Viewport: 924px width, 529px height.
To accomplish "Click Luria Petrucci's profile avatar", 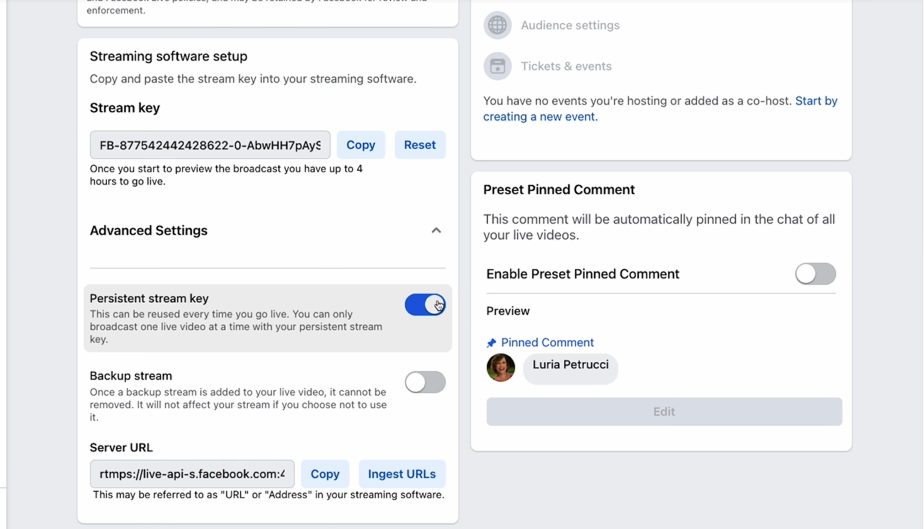I will click(501, 368).
